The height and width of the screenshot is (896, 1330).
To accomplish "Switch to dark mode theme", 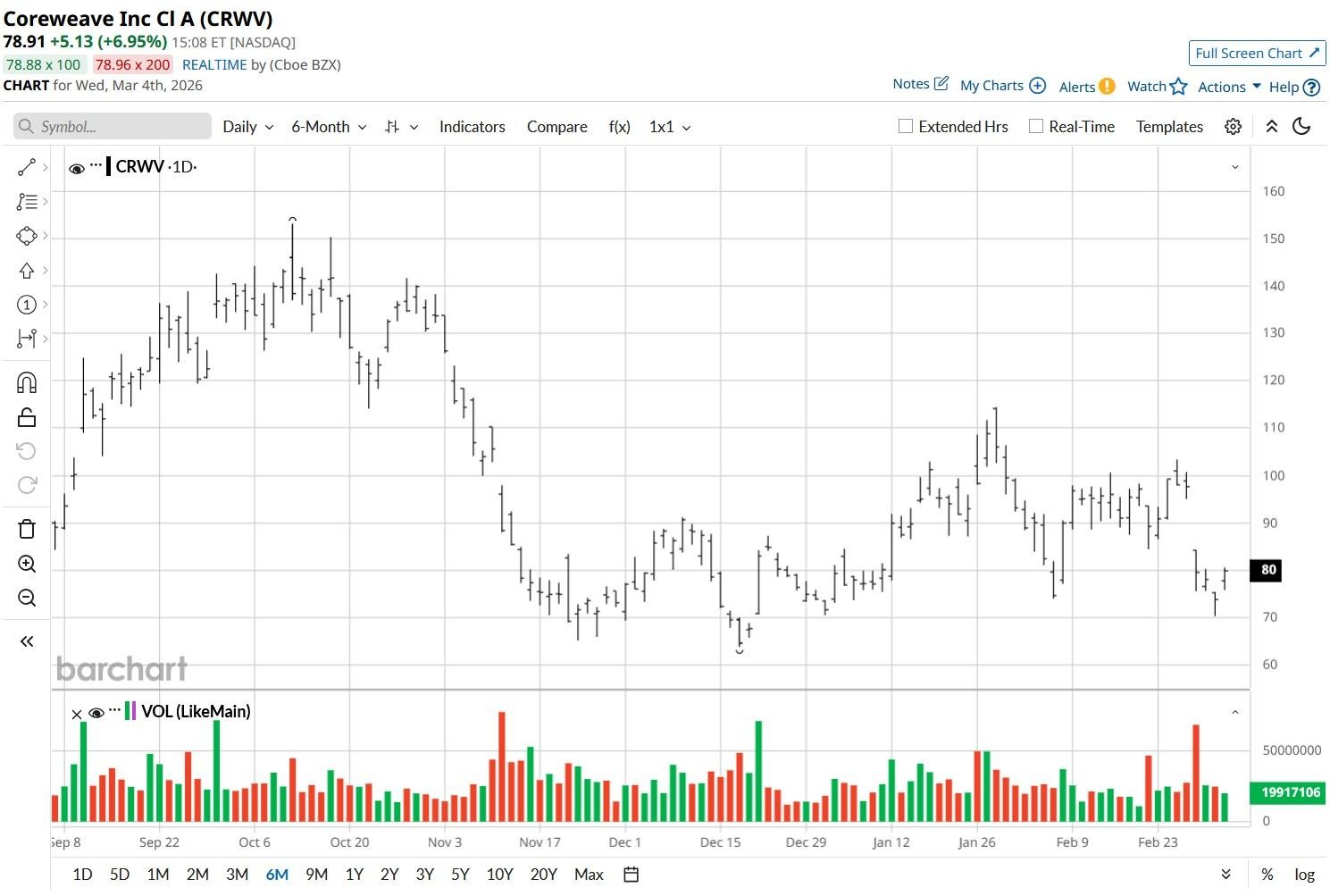I will point(1301,127).
